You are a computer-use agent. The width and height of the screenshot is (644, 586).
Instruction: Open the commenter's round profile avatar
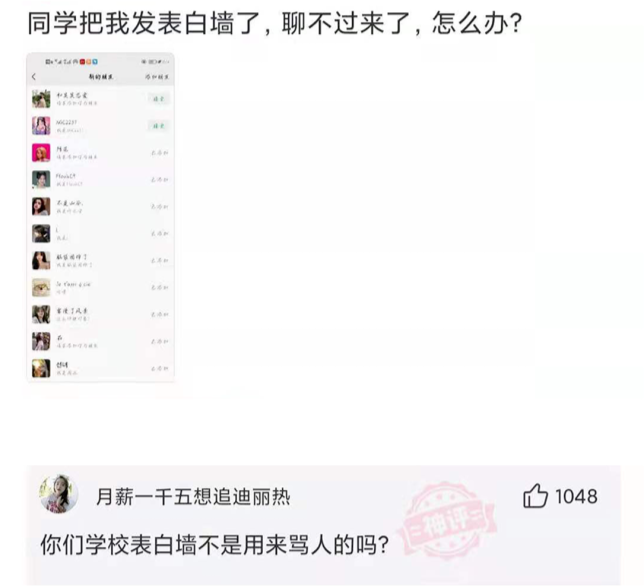(59, 494)
